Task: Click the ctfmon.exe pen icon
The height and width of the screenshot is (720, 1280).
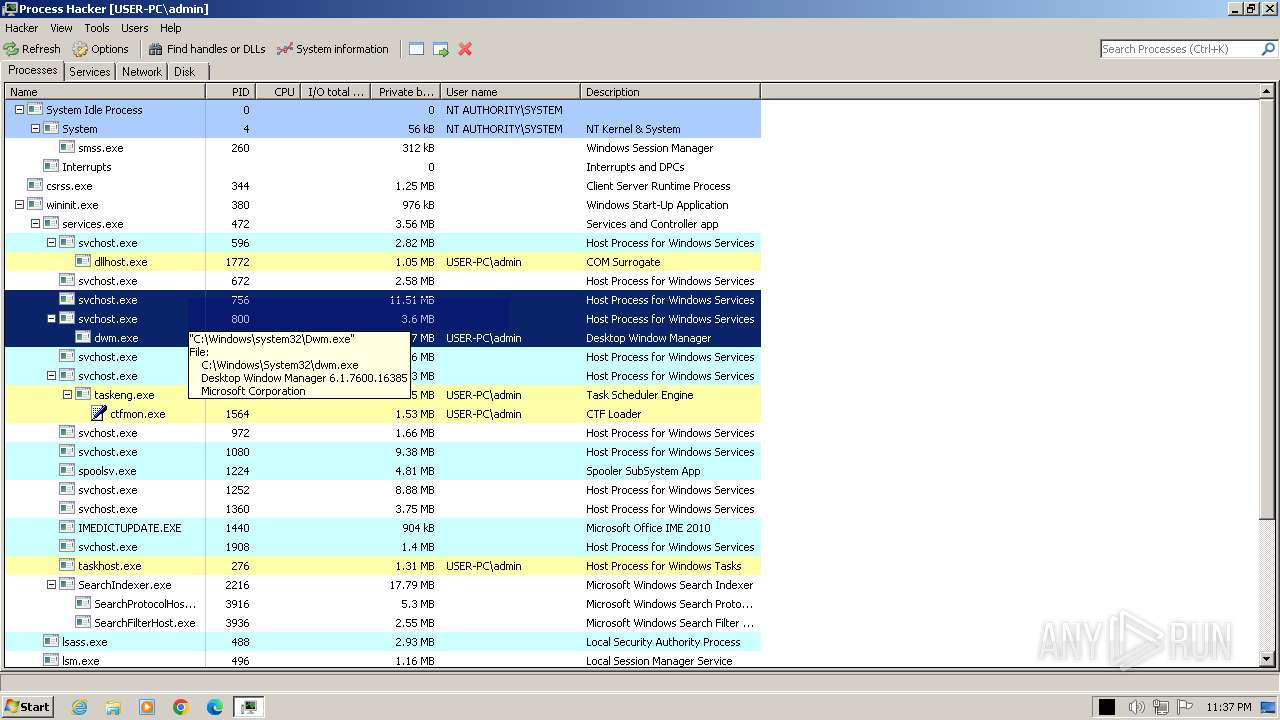Action: (99, 414)
